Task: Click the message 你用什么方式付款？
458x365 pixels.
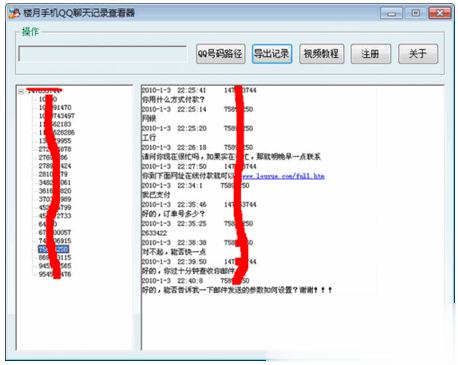Action: click(173, 99)
